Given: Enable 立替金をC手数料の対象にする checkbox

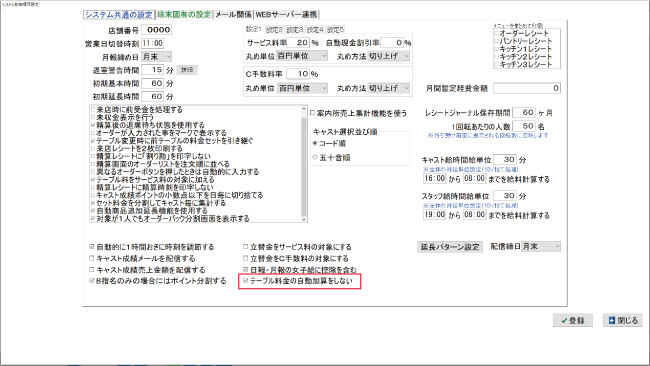Looking at the screenshot, I should tap(245, 258).
